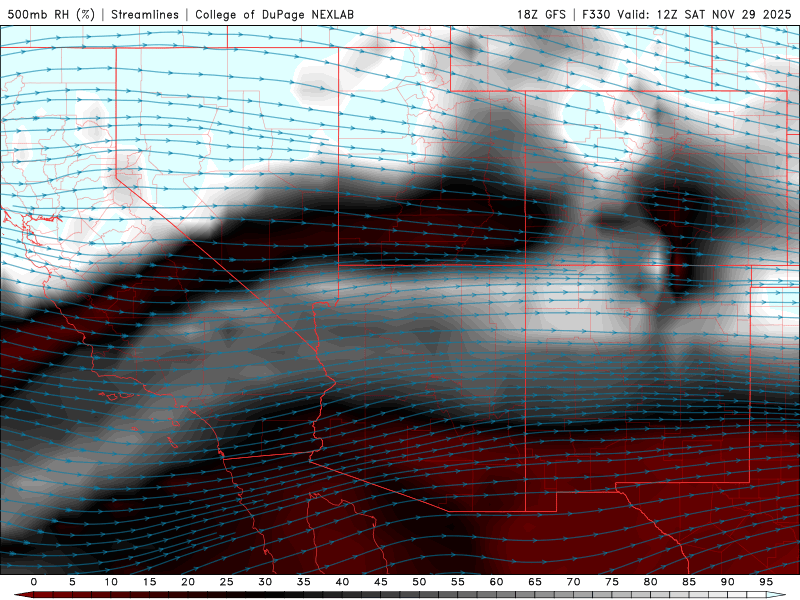Click the 15 label on color scale
Image resolution: width=800 pixels, height=600 pixels.
click(x=149, y=582)
